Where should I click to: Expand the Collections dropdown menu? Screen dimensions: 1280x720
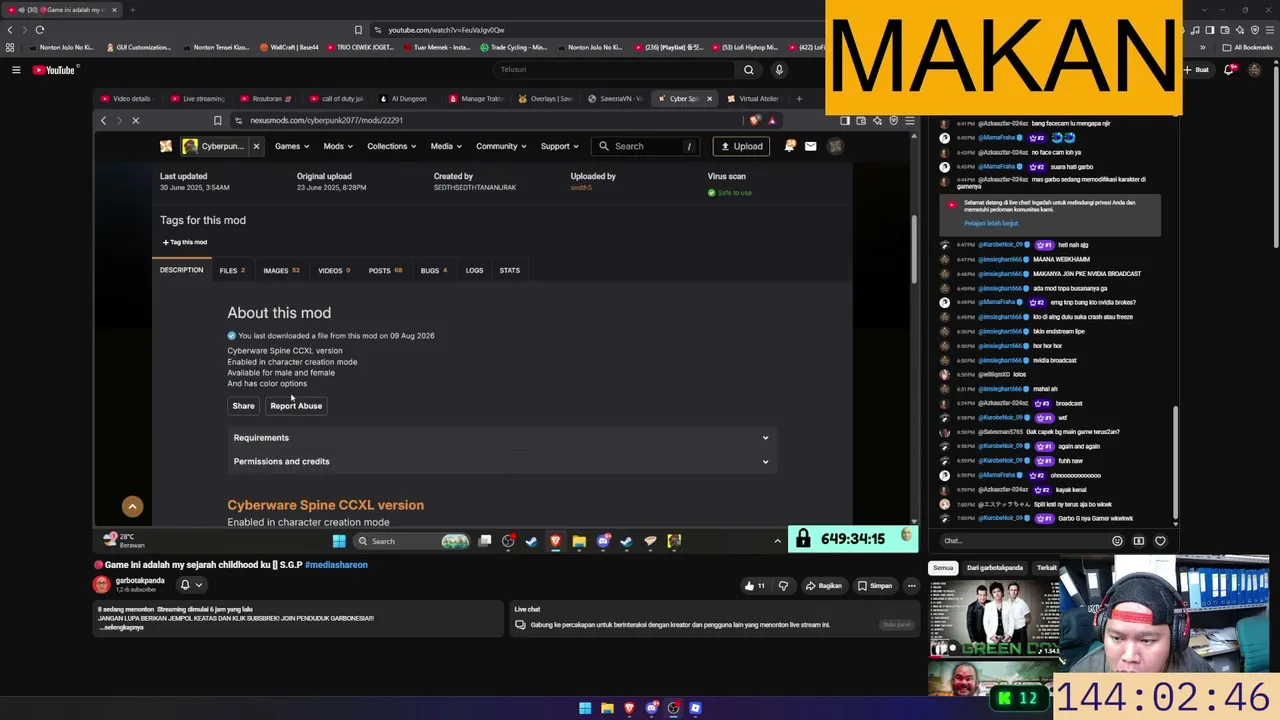tap(391, 146)
